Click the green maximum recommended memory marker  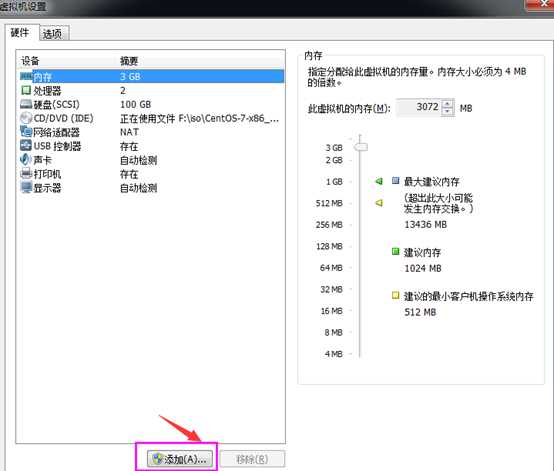tap(379, 181)
